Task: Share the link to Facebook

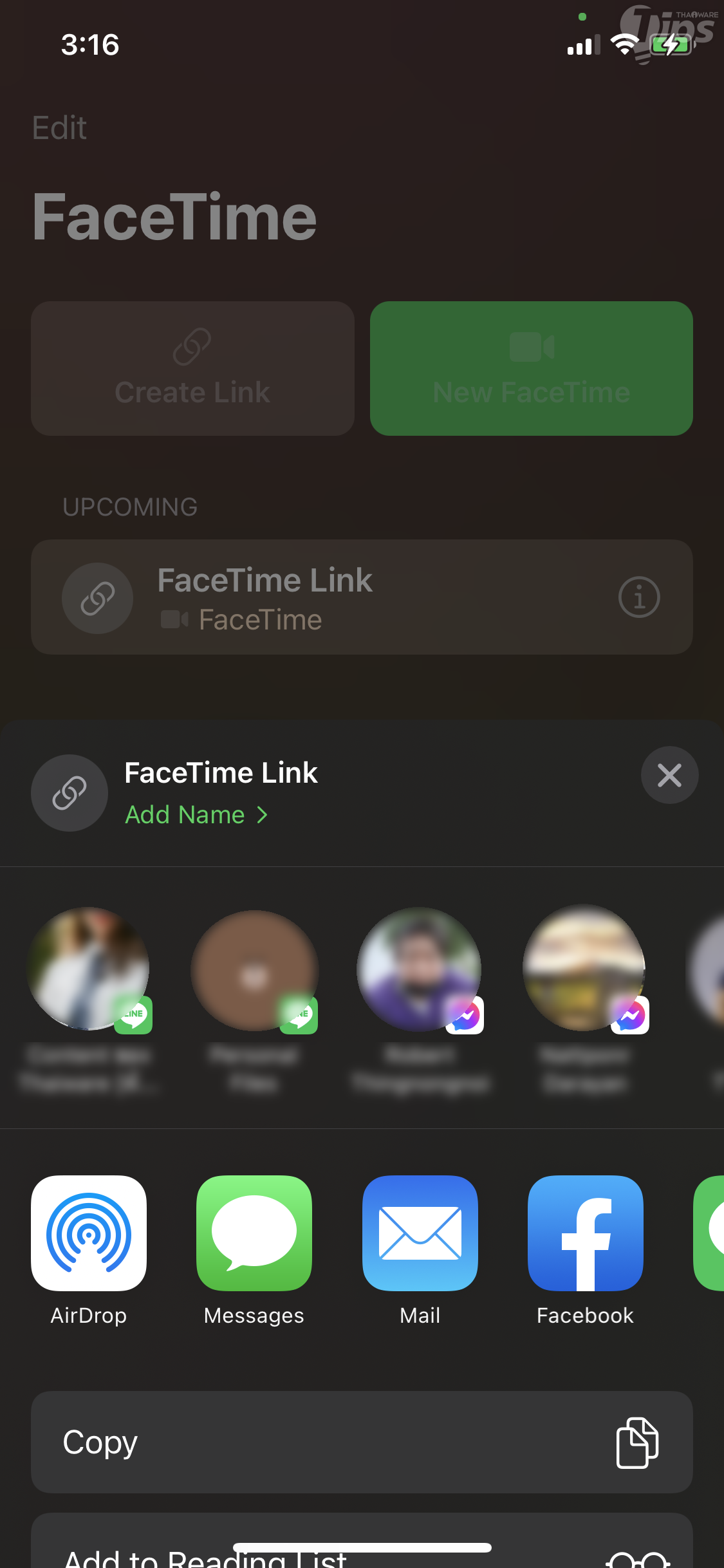Action: click(x=585, y=1233)
